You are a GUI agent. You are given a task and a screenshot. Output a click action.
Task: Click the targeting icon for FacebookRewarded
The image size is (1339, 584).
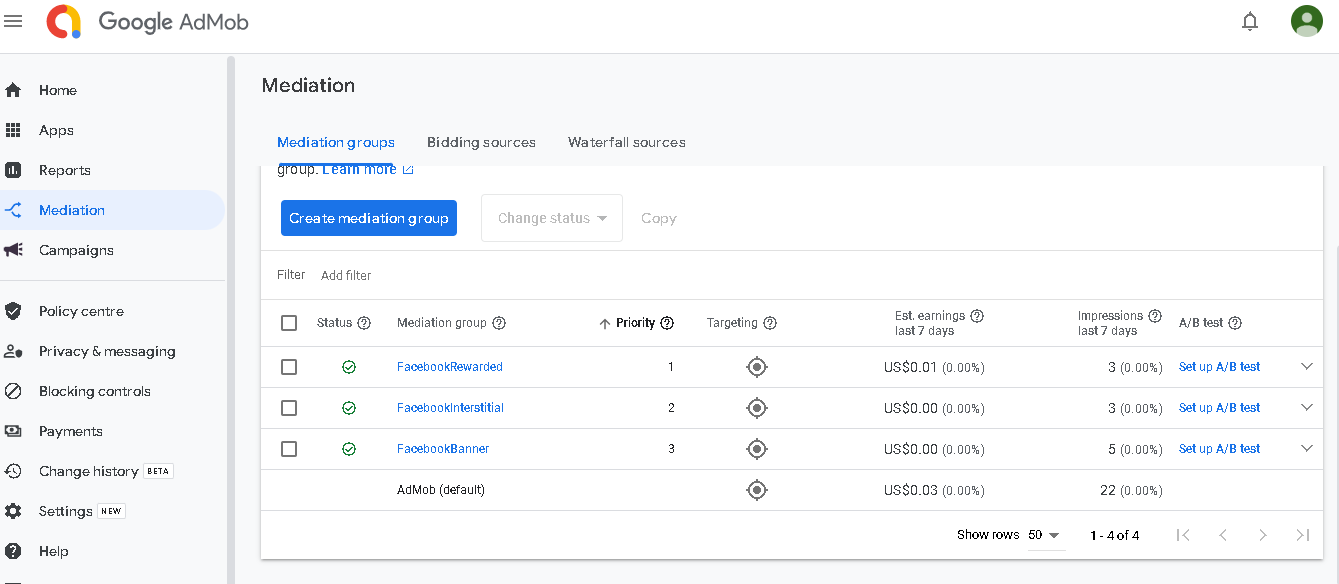coord(757,367)
